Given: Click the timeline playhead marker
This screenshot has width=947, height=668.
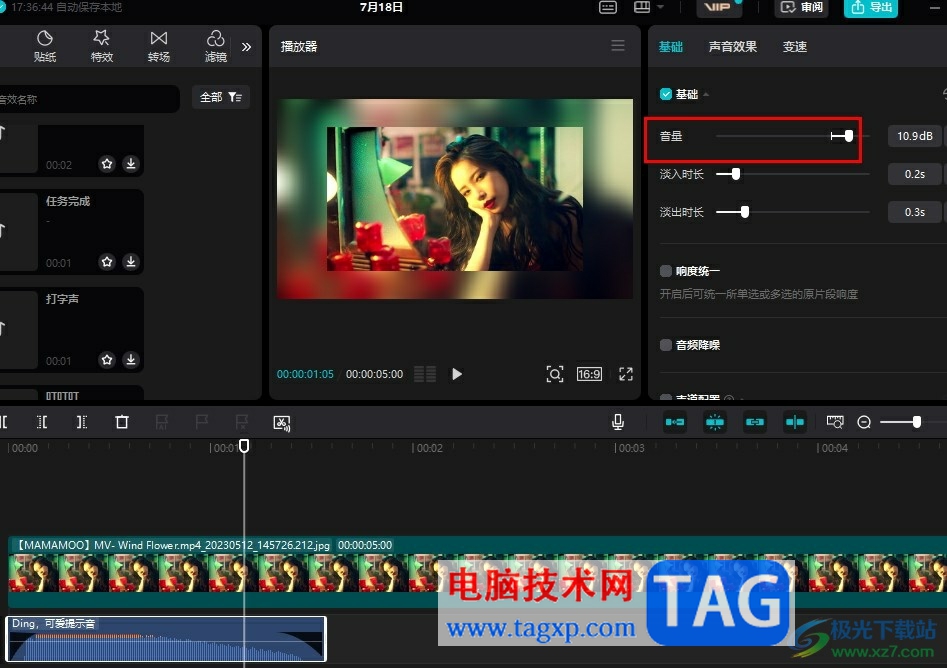Looking at the screenshot, I should click(x=244, y=446).
